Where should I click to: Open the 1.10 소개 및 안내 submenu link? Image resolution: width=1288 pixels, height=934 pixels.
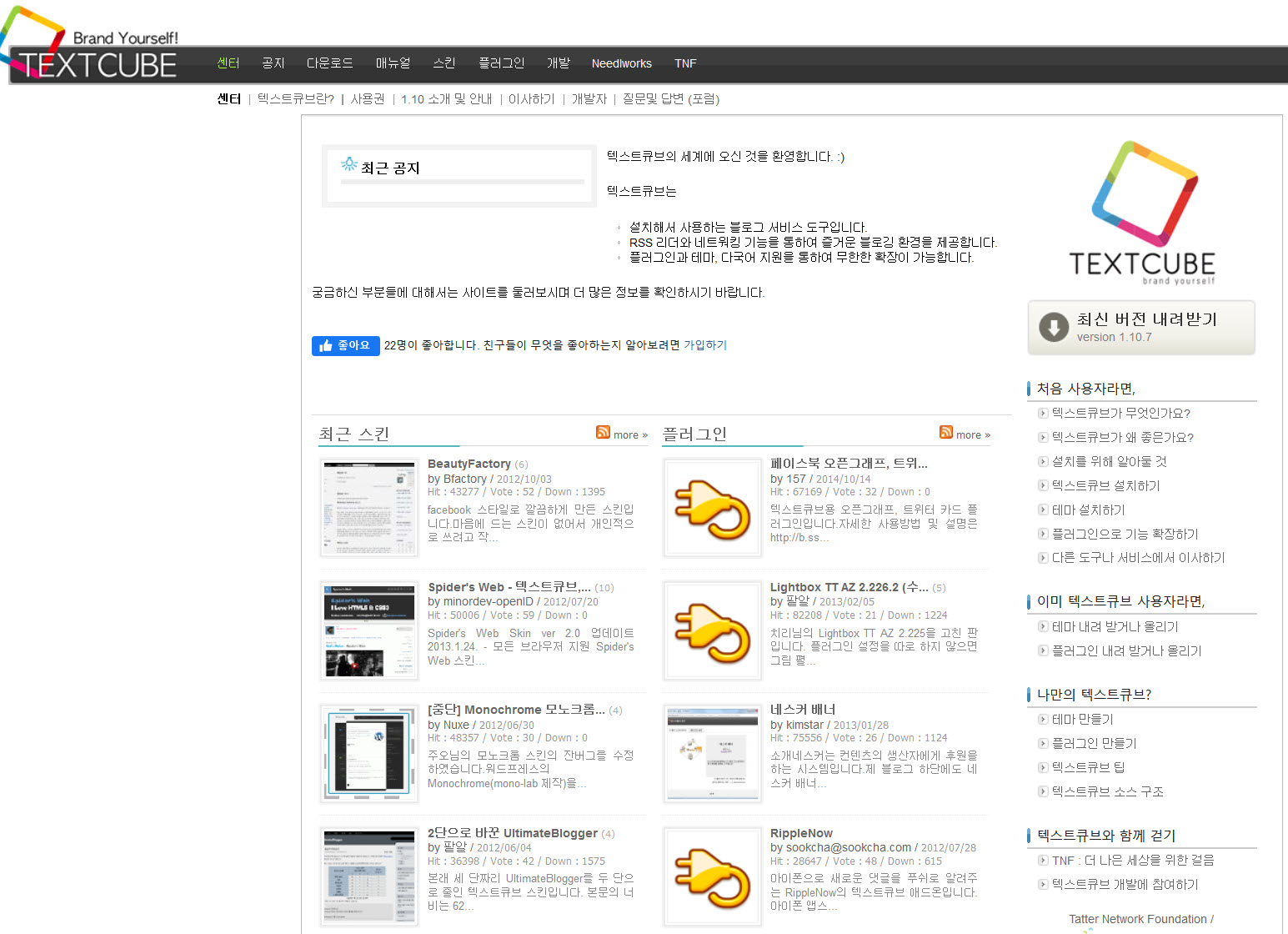pyautogui.click(x=446, y=98)
